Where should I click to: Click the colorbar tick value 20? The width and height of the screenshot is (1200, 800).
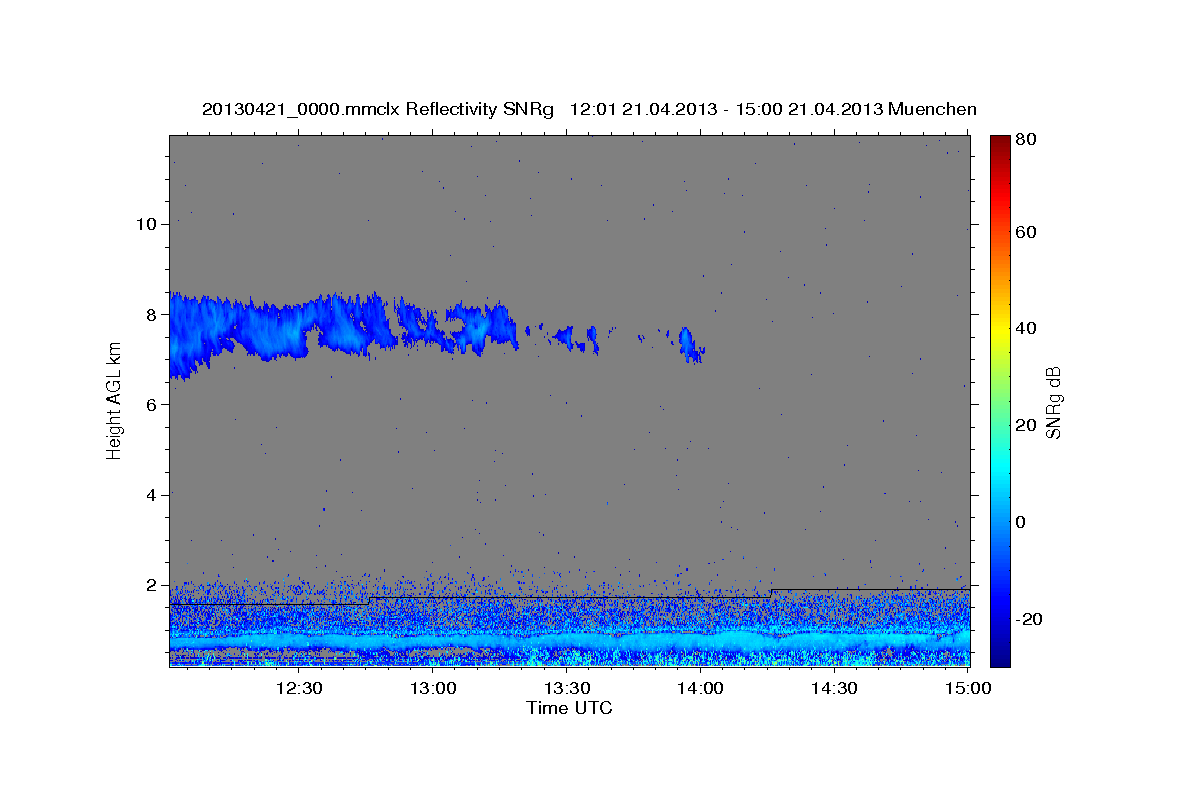tap(1025, 425)
